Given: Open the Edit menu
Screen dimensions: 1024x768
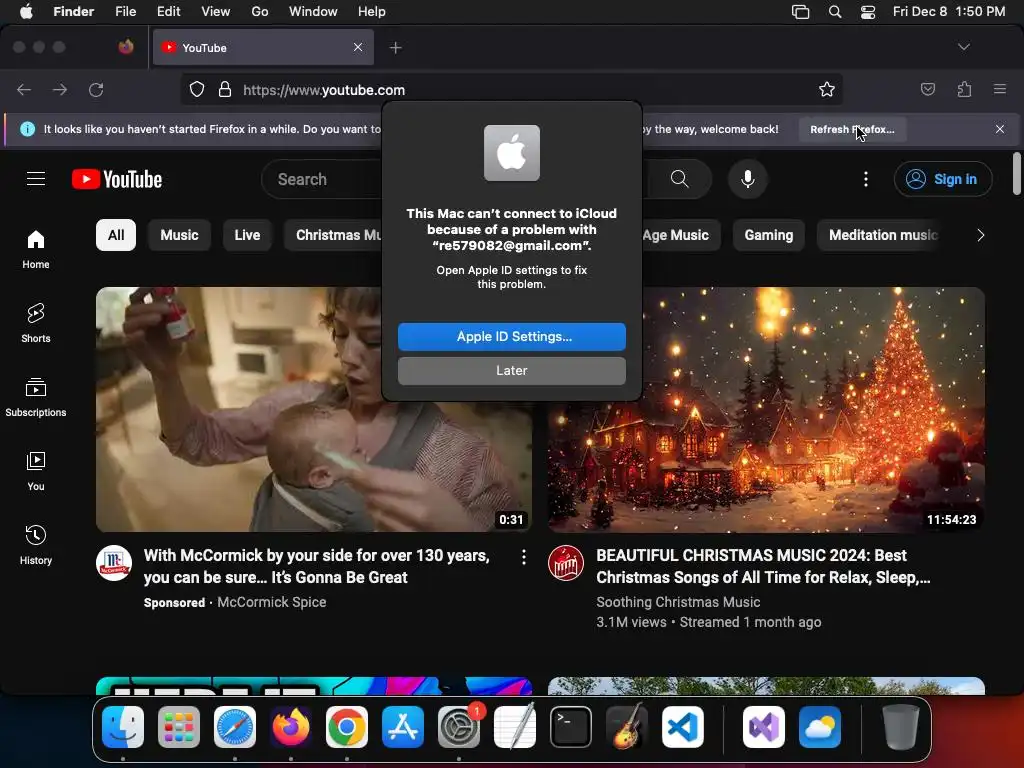Looking at the screenshot, I should 168,12.
